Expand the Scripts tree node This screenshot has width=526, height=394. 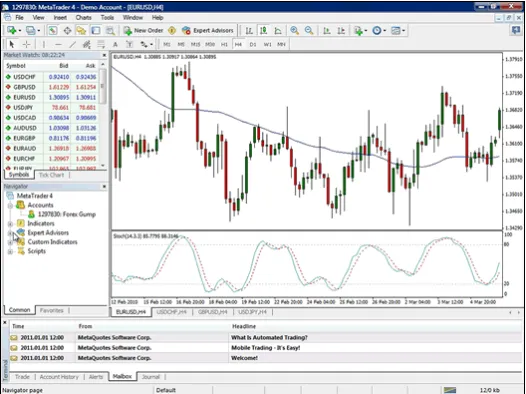[x=10, y=251]
